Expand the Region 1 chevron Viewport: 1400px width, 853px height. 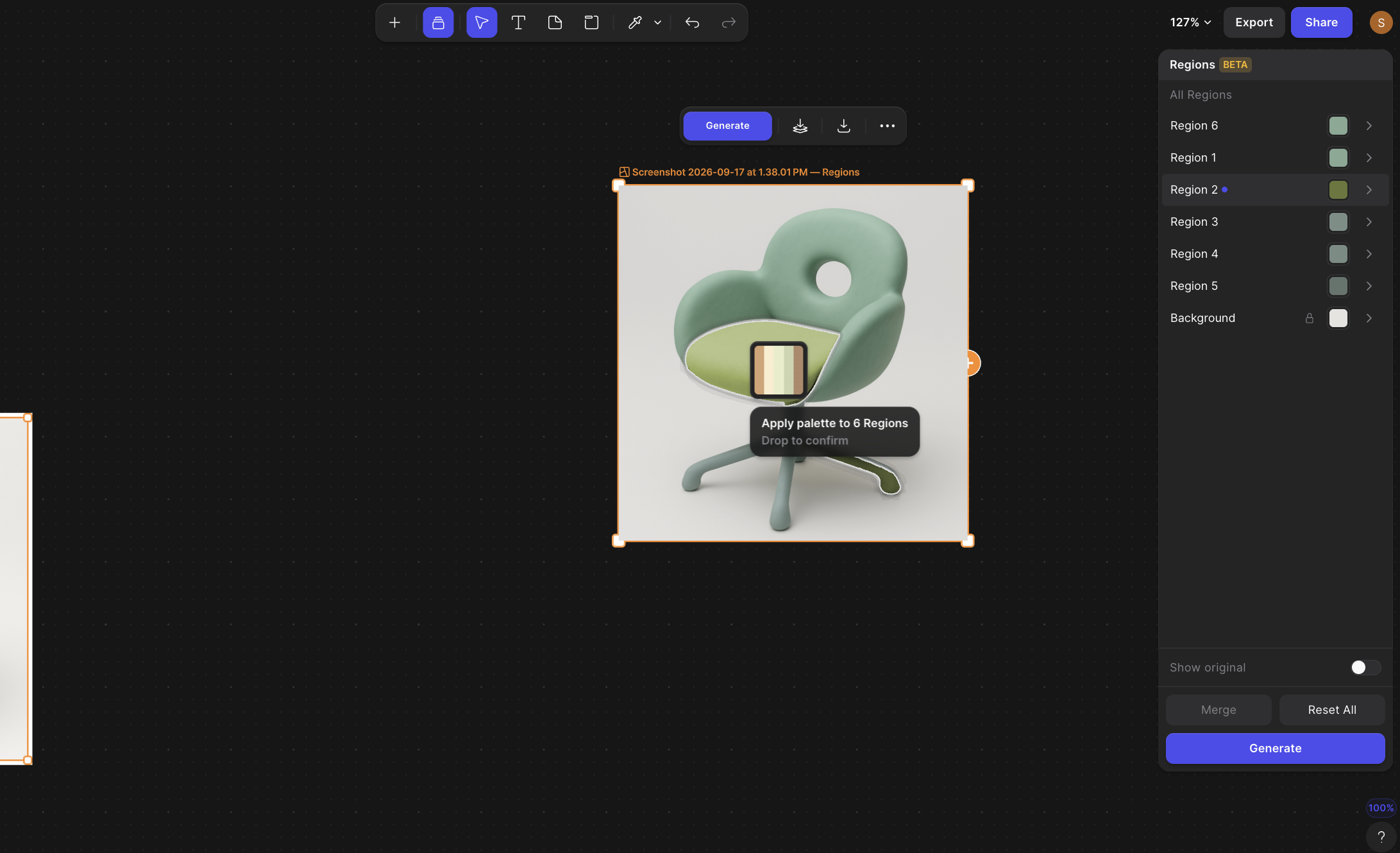(x=1369, y=158)
